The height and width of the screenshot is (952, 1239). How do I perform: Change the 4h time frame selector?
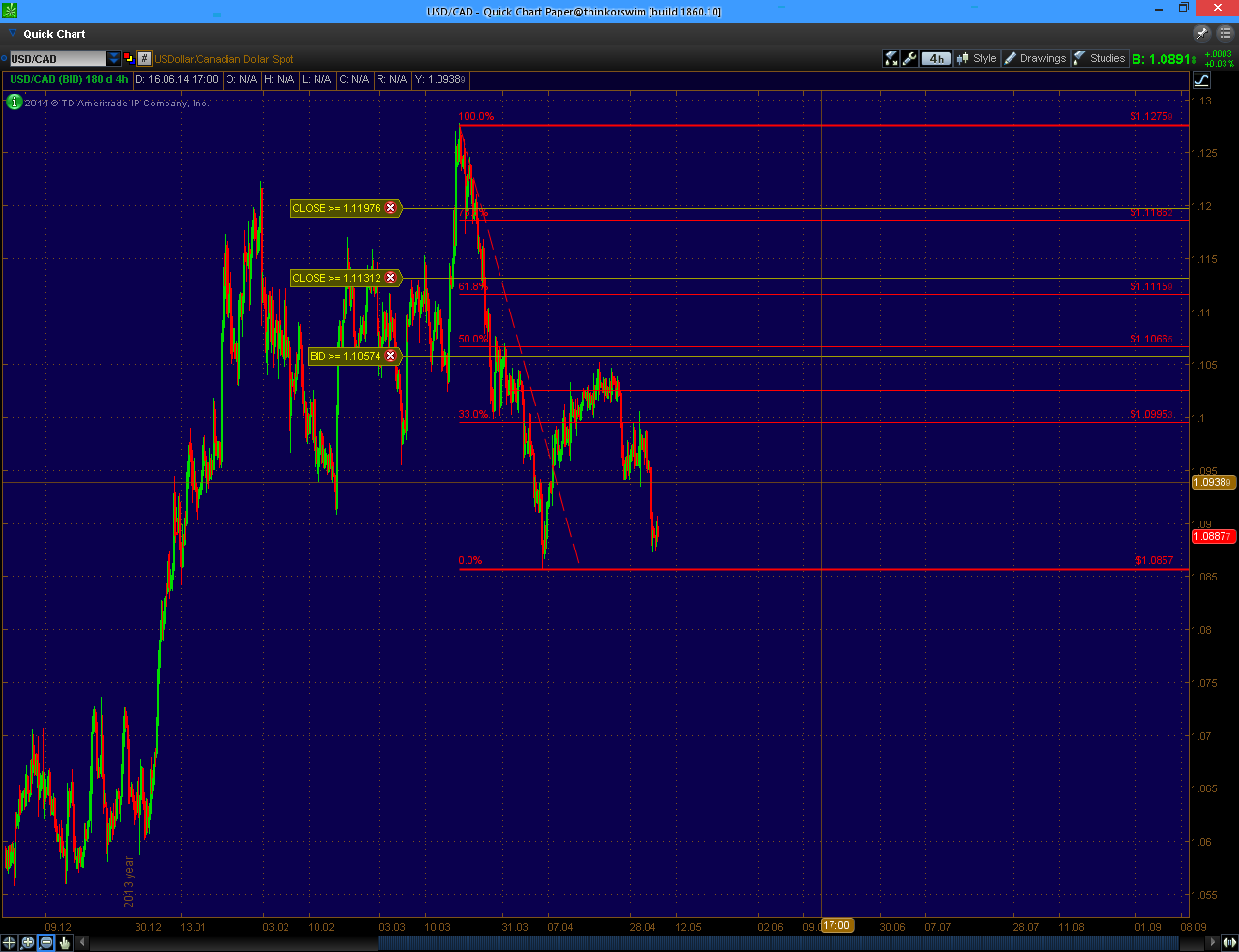pyautogui.click(x=936, y=59)
